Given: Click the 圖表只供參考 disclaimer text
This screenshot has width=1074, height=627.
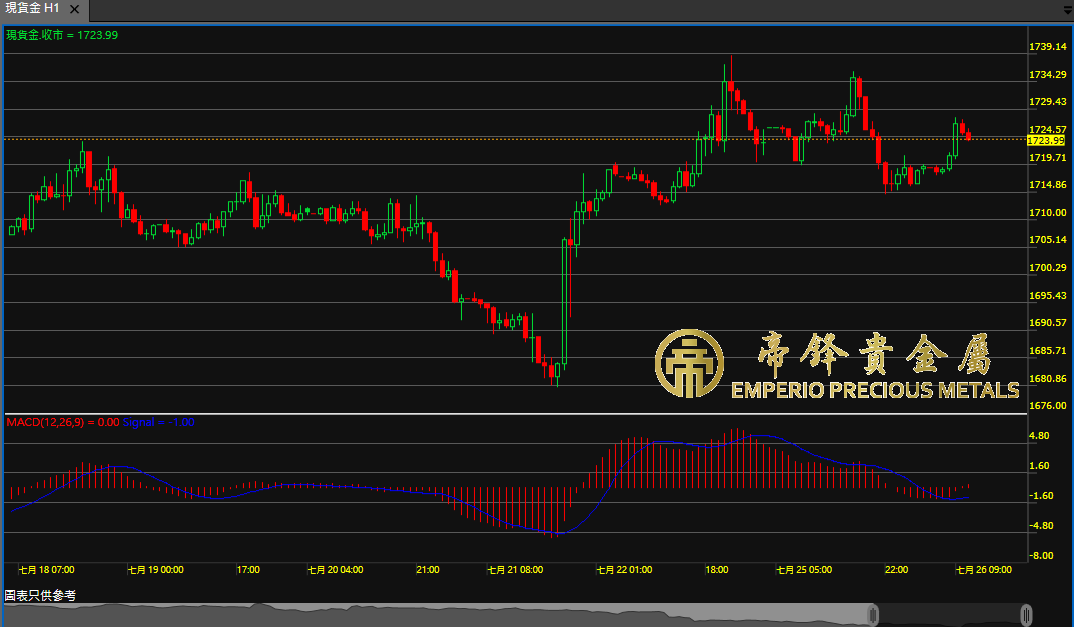Looking at the screenshot, I should coord(40,595).
